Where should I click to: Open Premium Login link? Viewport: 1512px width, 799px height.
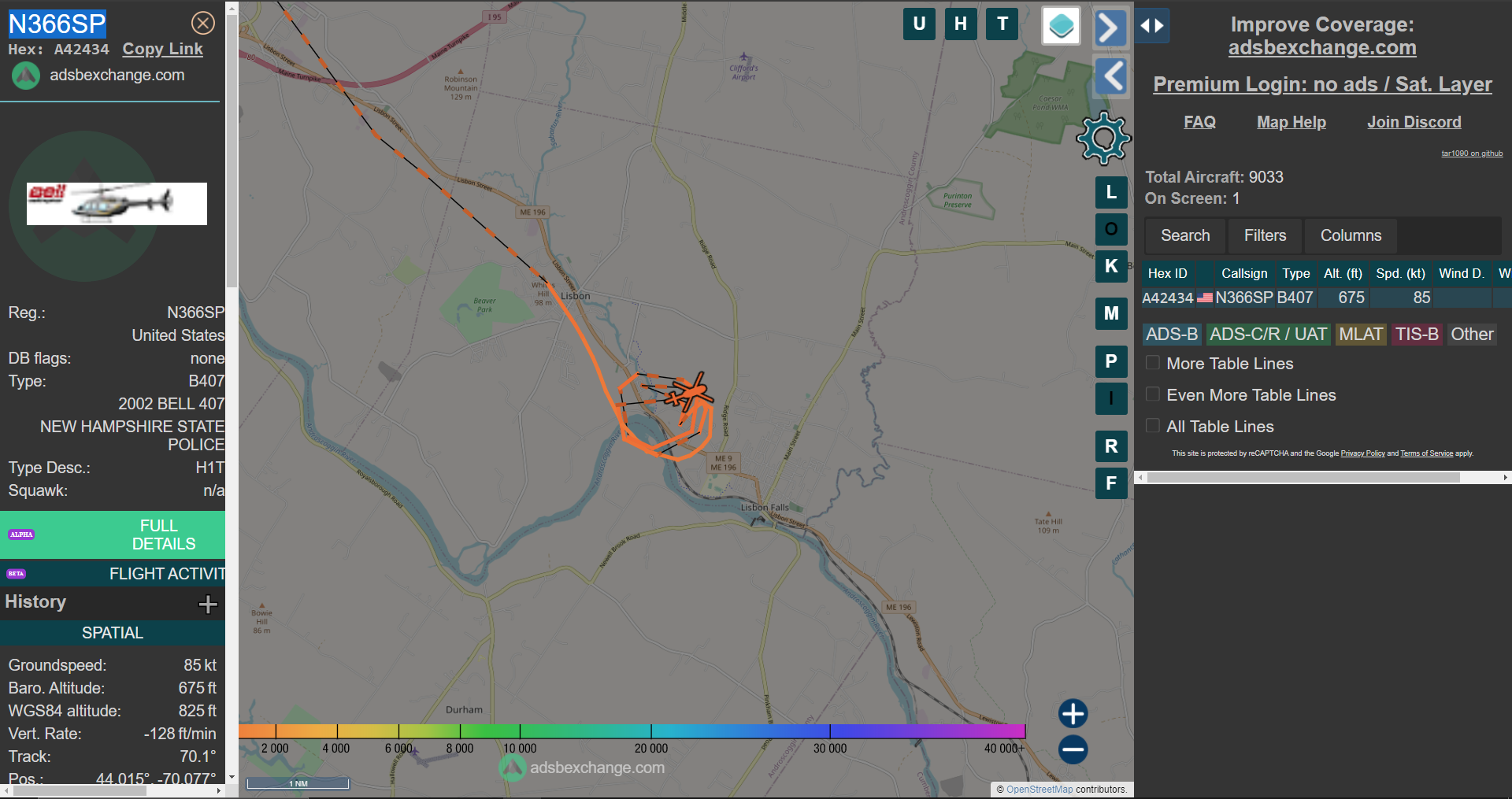(1322, 84)
